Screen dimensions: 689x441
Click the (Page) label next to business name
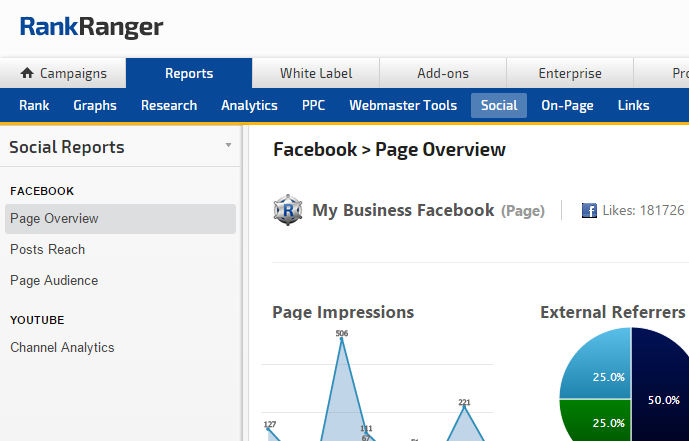pos(523,211)
